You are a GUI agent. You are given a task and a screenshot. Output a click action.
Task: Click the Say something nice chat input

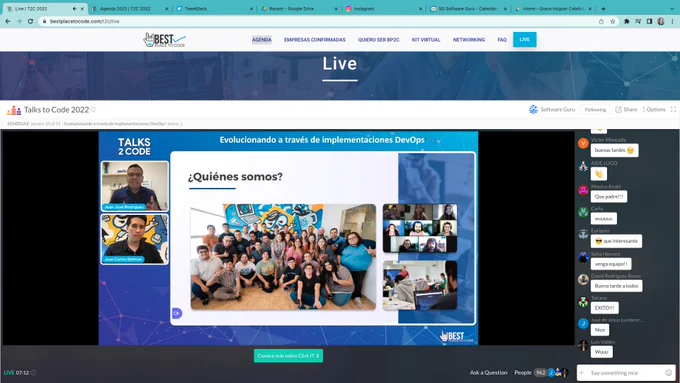[x=626, y=373]
